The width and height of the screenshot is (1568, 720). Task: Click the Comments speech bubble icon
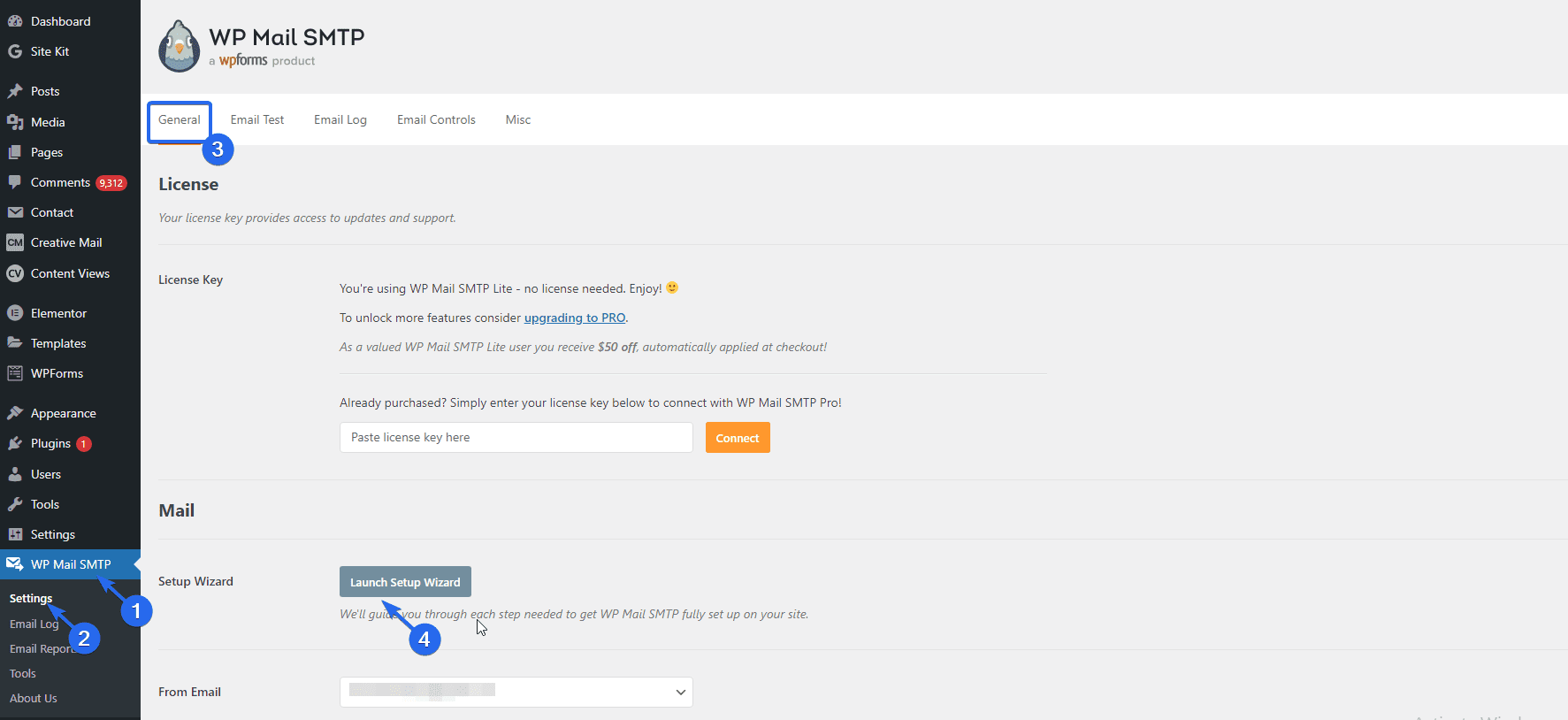pos(15,182)
